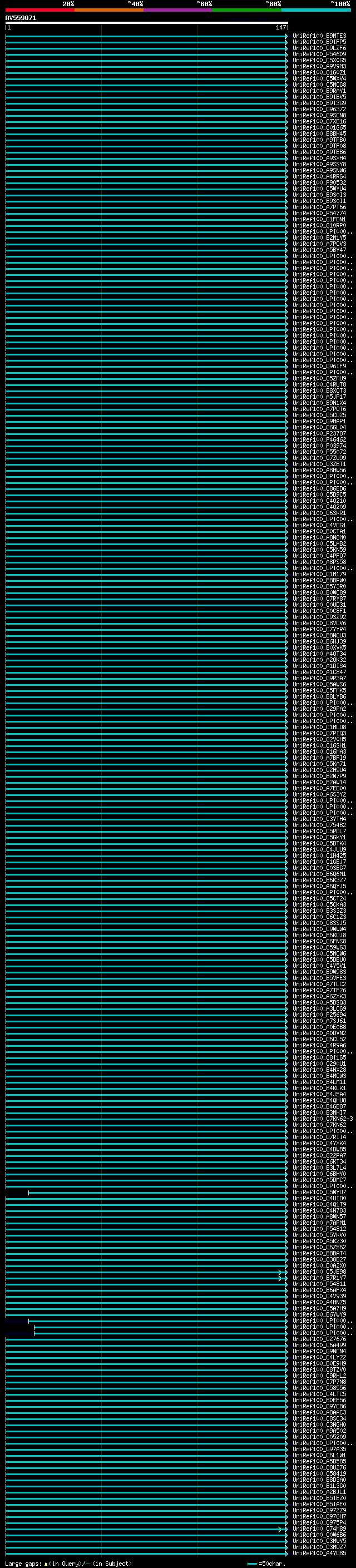Select hit label UniRef100_B2M1Y5

click(319, 238)
